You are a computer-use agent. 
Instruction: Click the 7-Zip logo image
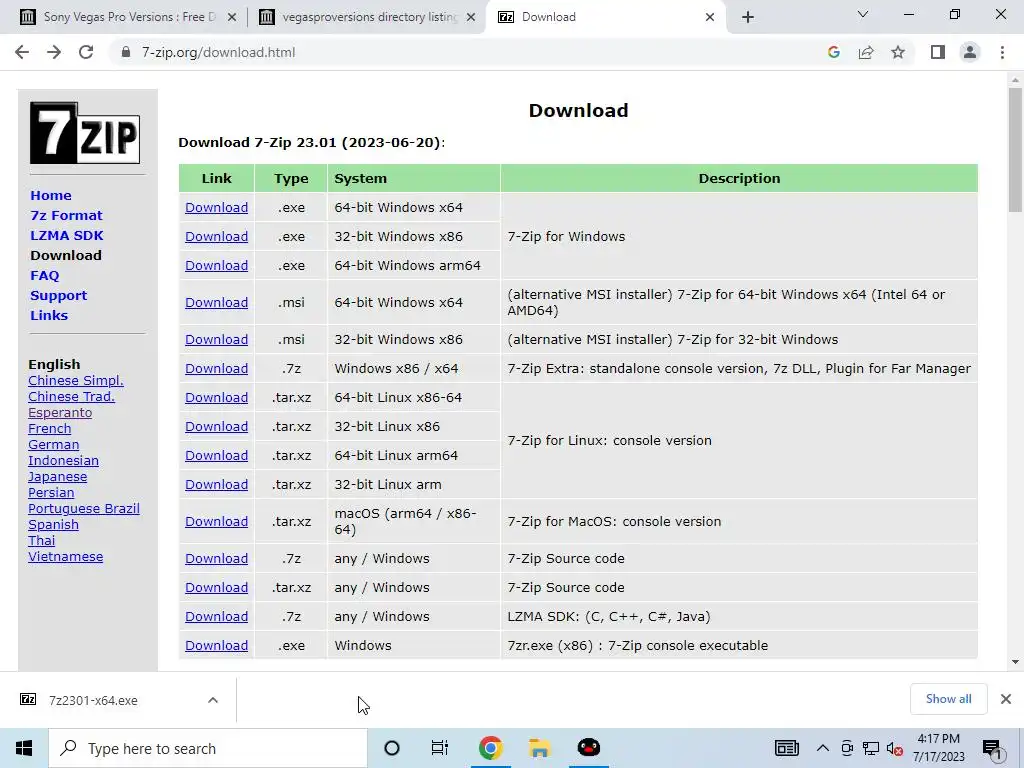pos(85,133)
